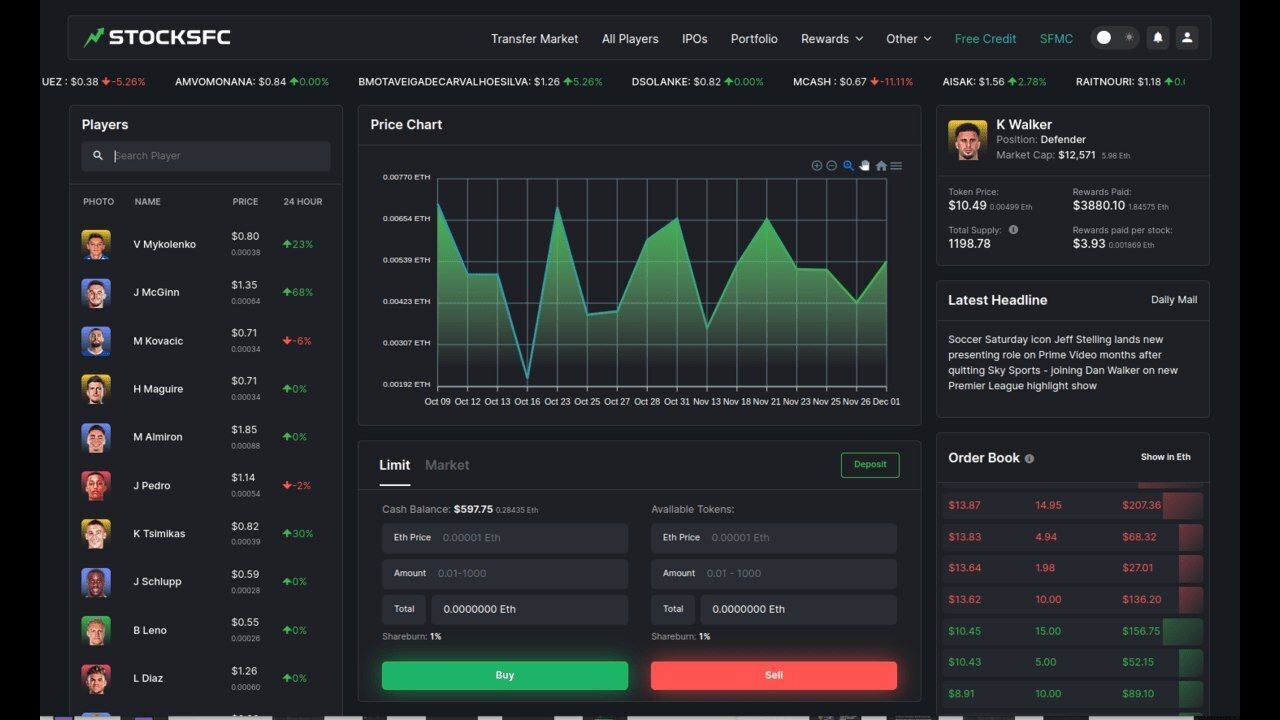Click the AMVOMONANA ticker entry
The width and height of the screenshot is (1280, 720).
click(x=252, y=82)
